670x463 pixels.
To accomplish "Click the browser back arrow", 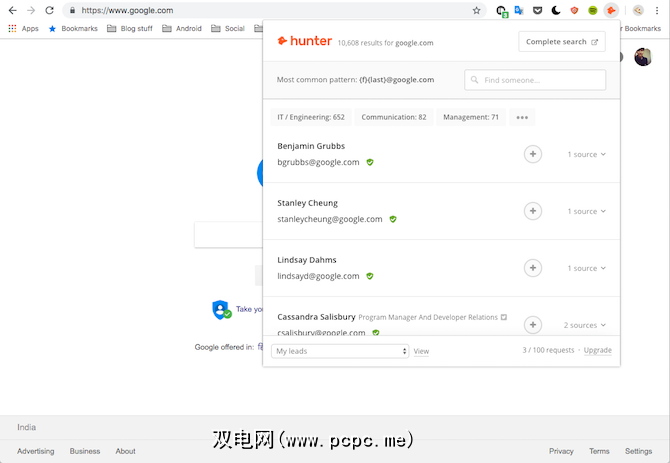I will 12,10.
